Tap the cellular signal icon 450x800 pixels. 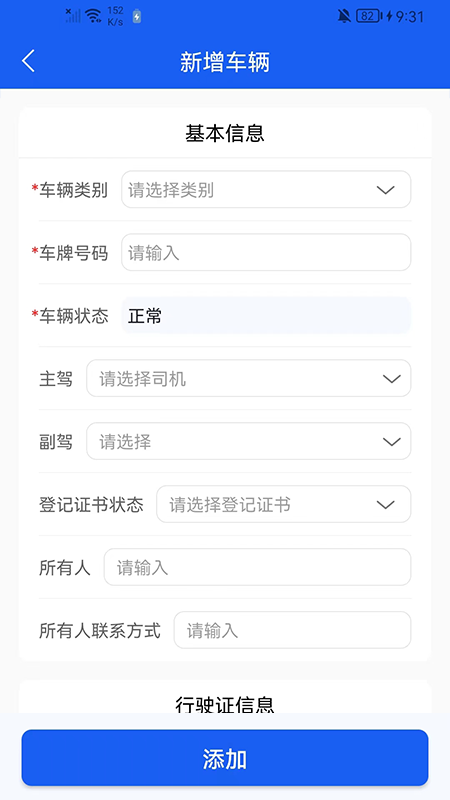coord(73,15)
